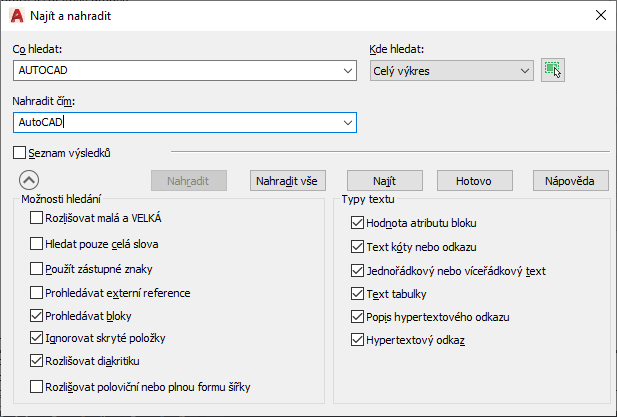Uncheck Prohledávat bloky option
Viewport: 617px width, 417px height.
tap(37, 315)
